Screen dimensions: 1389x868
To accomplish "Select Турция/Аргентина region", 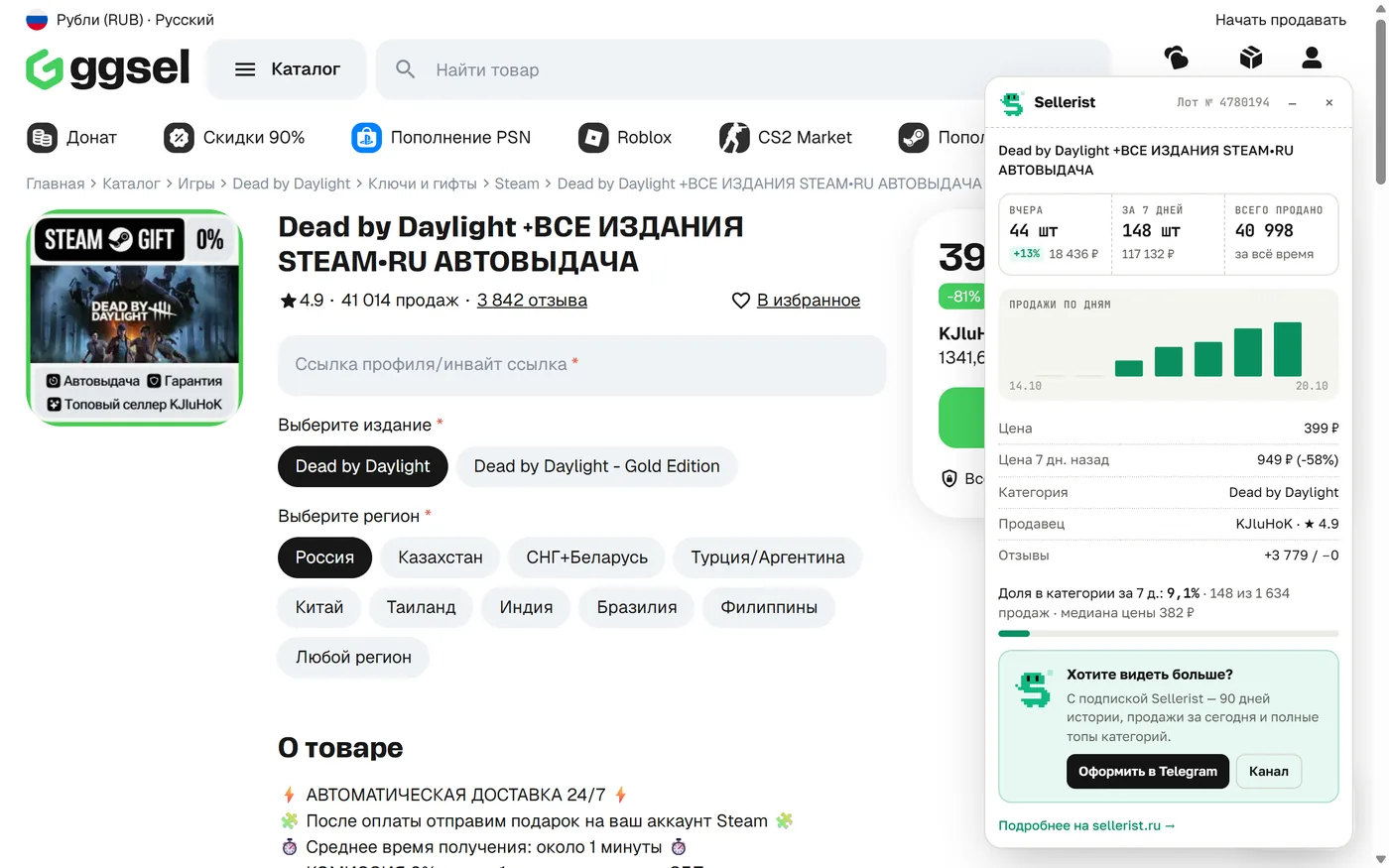I will pyautogui.click(x=768, y=558).
